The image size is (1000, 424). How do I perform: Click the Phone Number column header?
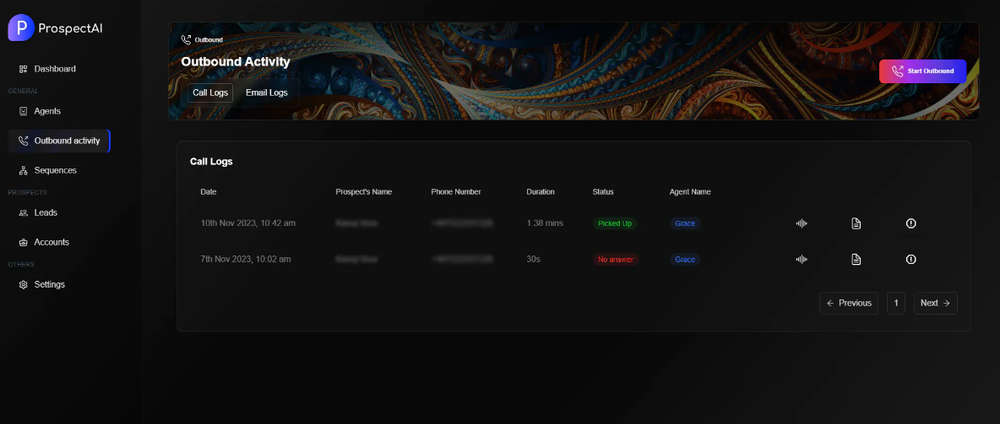pyautogui.click(x=456, y=192)
